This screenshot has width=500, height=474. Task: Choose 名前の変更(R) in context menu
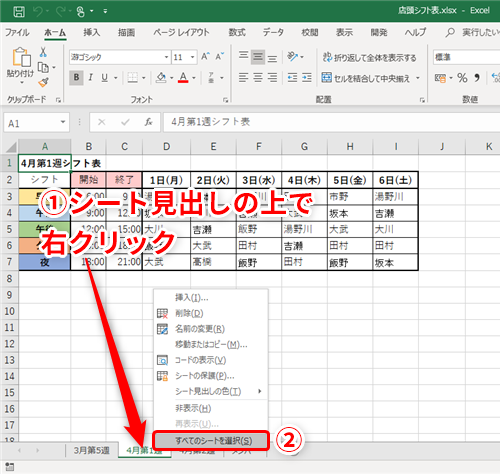click(211, 329)
